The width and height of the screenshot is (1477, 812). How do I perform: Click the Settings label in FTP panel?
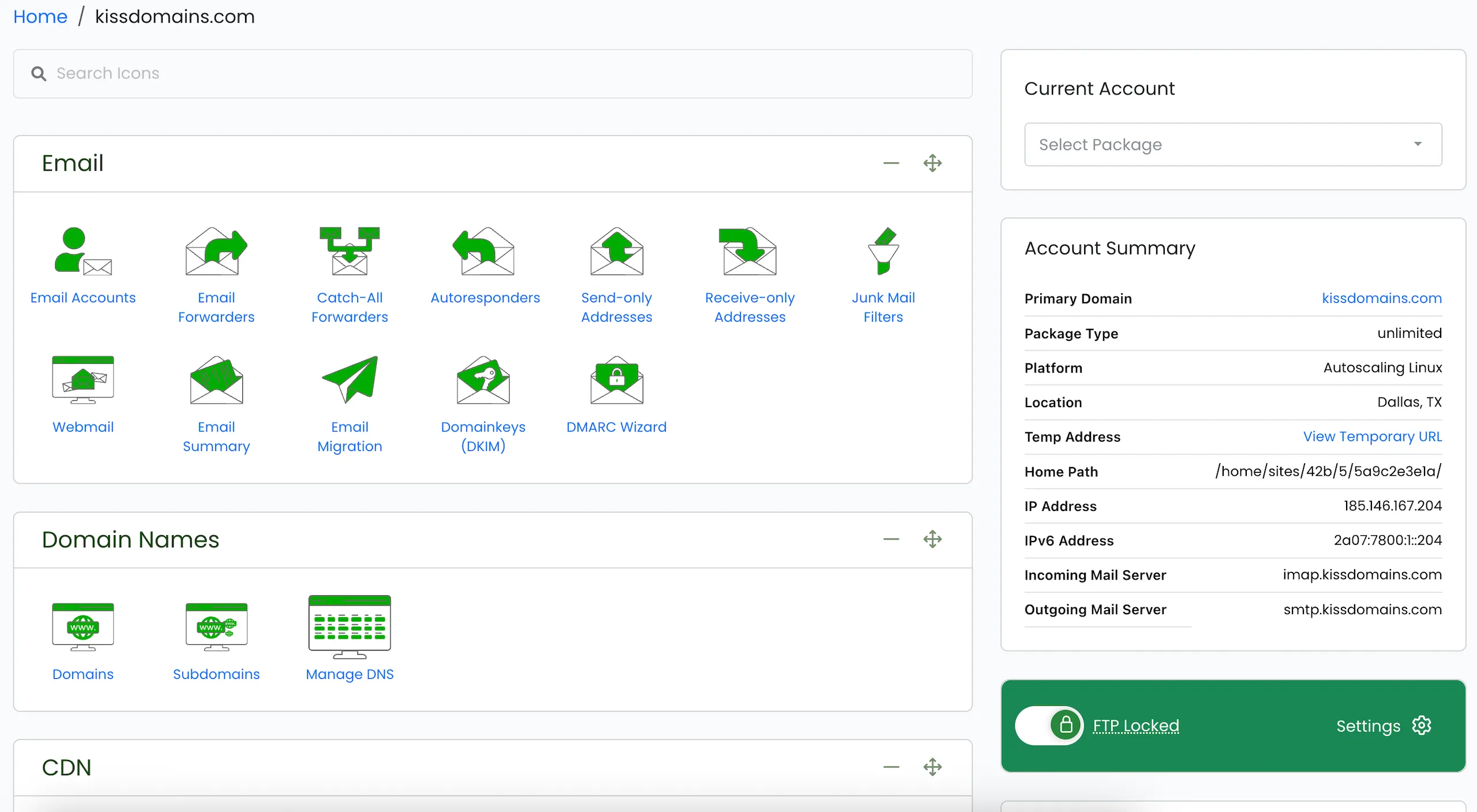pyautogui.click(x=1368, y=726)
